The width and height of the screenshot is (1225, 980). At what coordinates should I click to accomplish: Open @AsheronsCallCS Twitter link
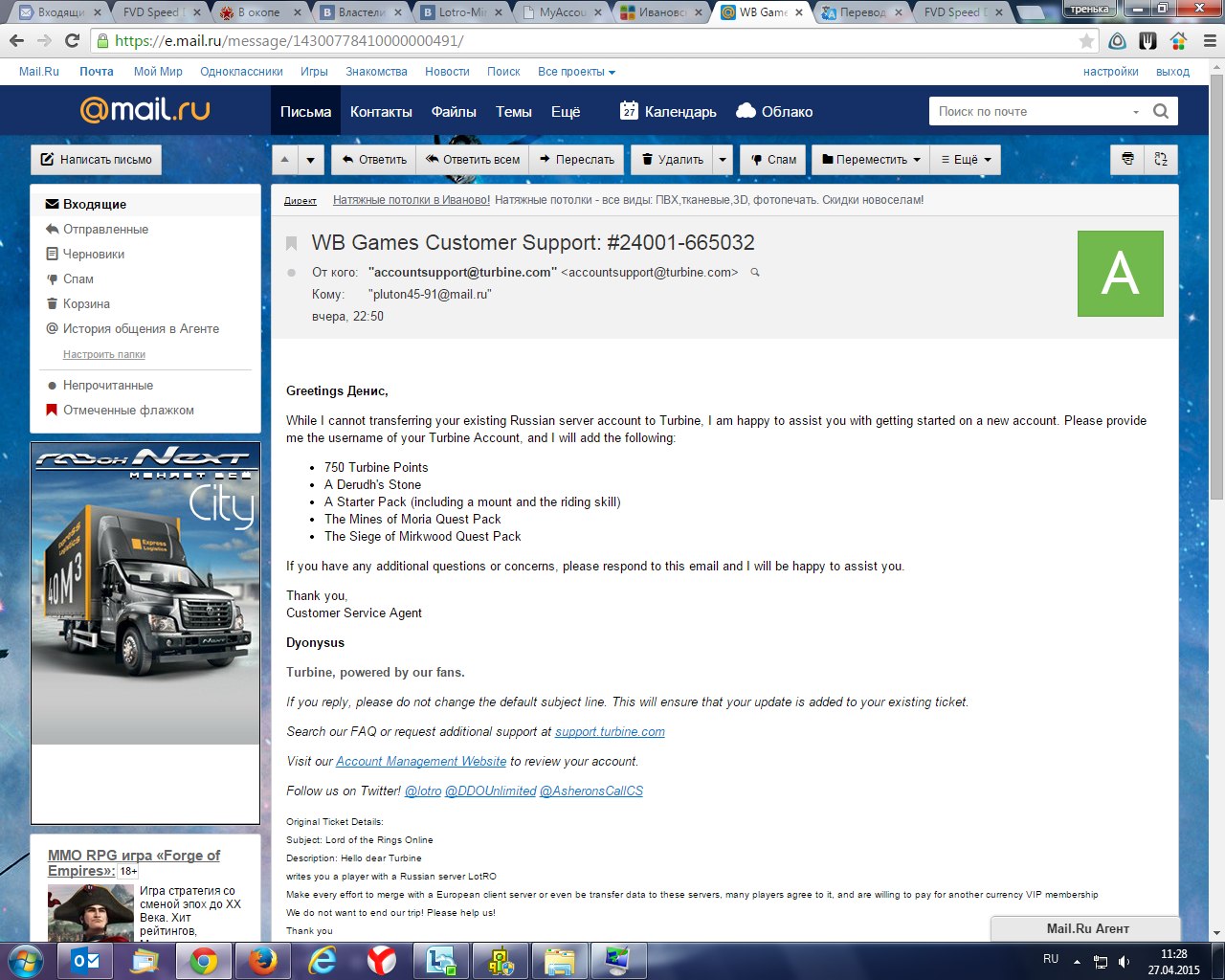(x=591, y=791)
